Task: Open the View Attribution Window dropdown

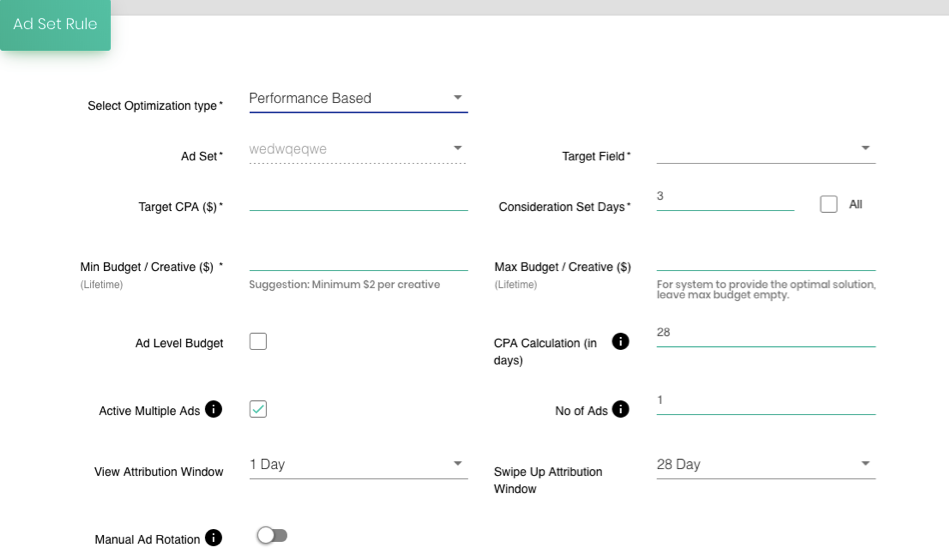Action: click(x=358, y=465)
